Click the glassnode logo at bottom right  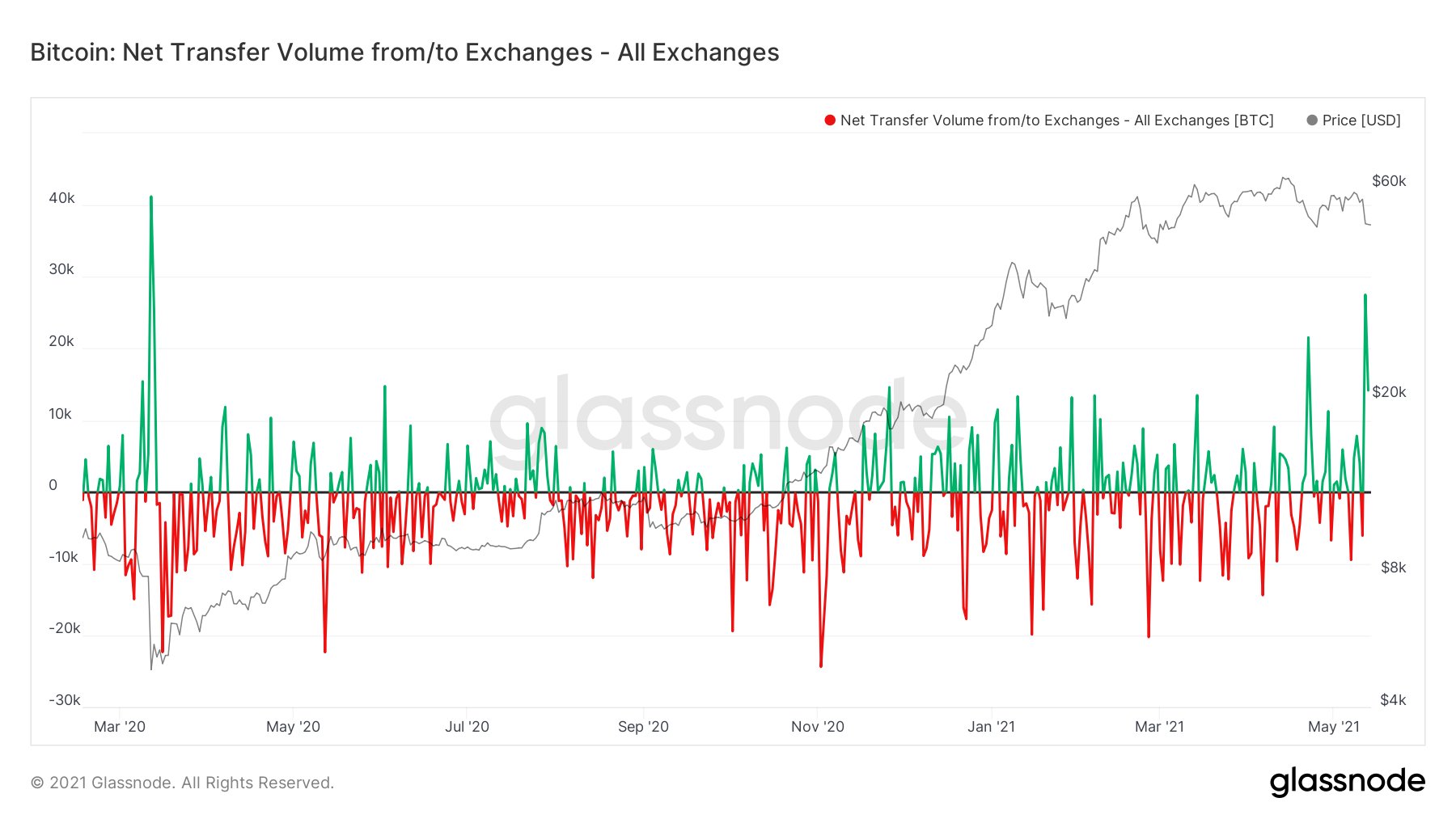1347,781
